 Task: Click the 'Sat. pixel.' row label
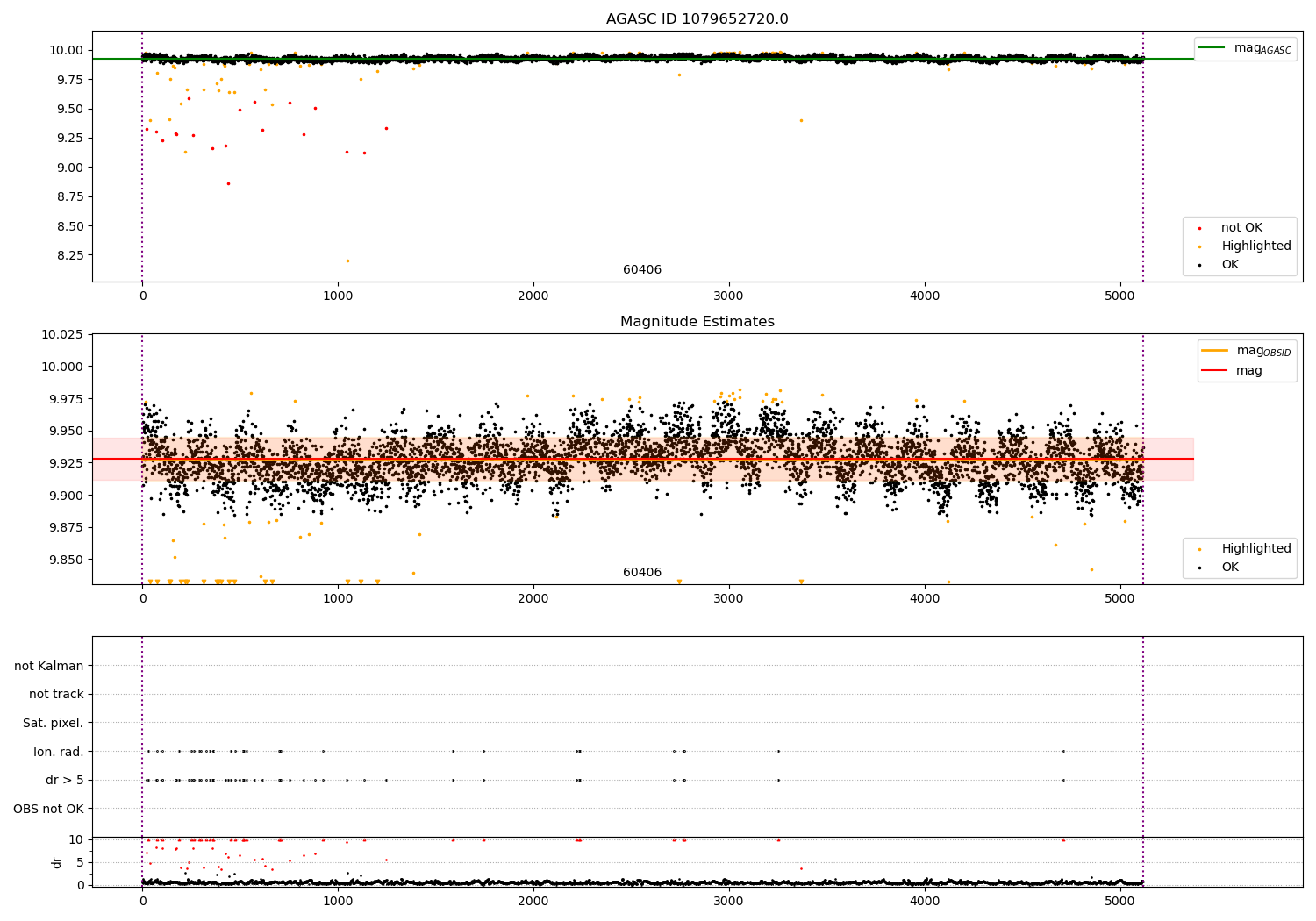(x=54, y=723)
